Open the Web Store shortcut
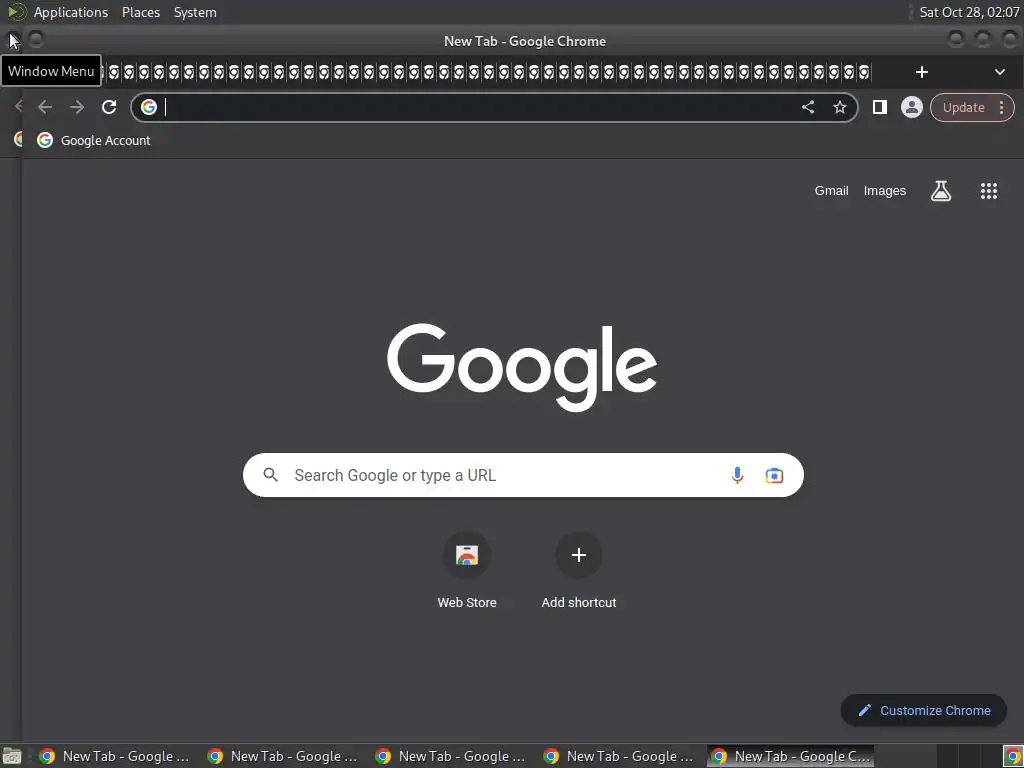Screen dimensions: 1024x768 pyautogui.click(x=466, y=571)
